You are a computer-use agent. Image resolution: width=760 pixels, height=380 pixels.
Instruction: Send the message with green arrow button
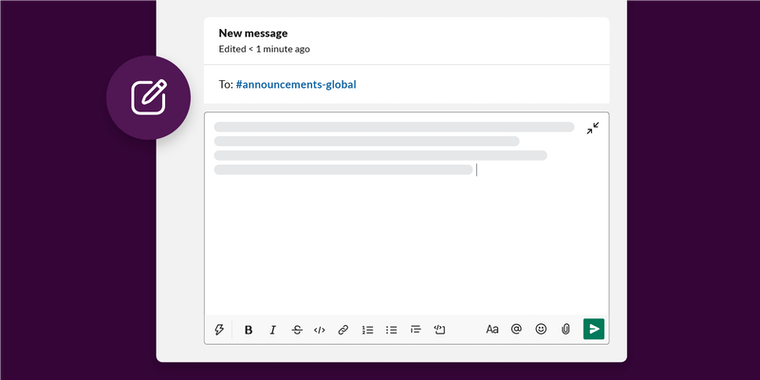tap(594, 329)
